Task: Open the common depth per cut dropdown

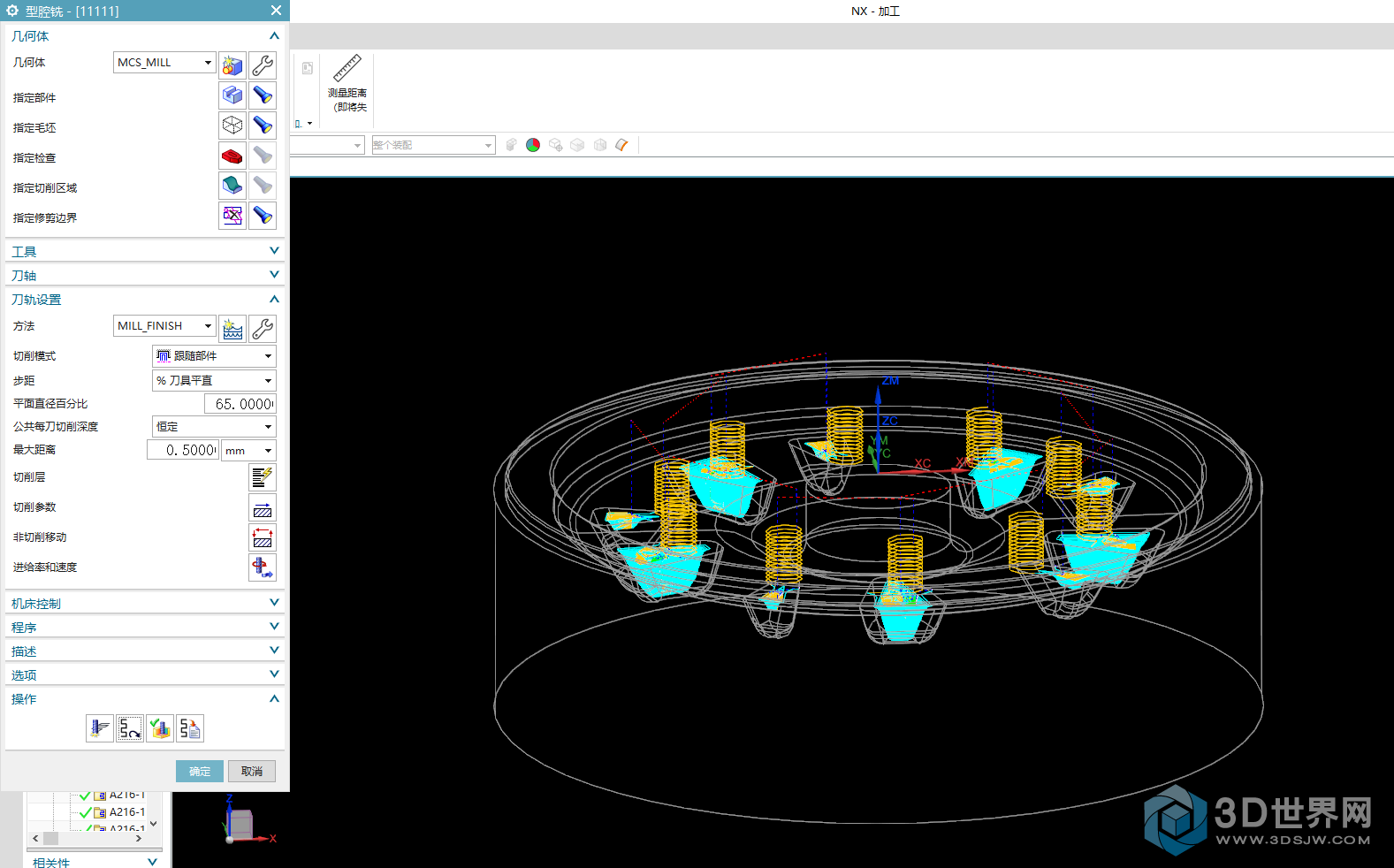Action: tap(214, 427)
